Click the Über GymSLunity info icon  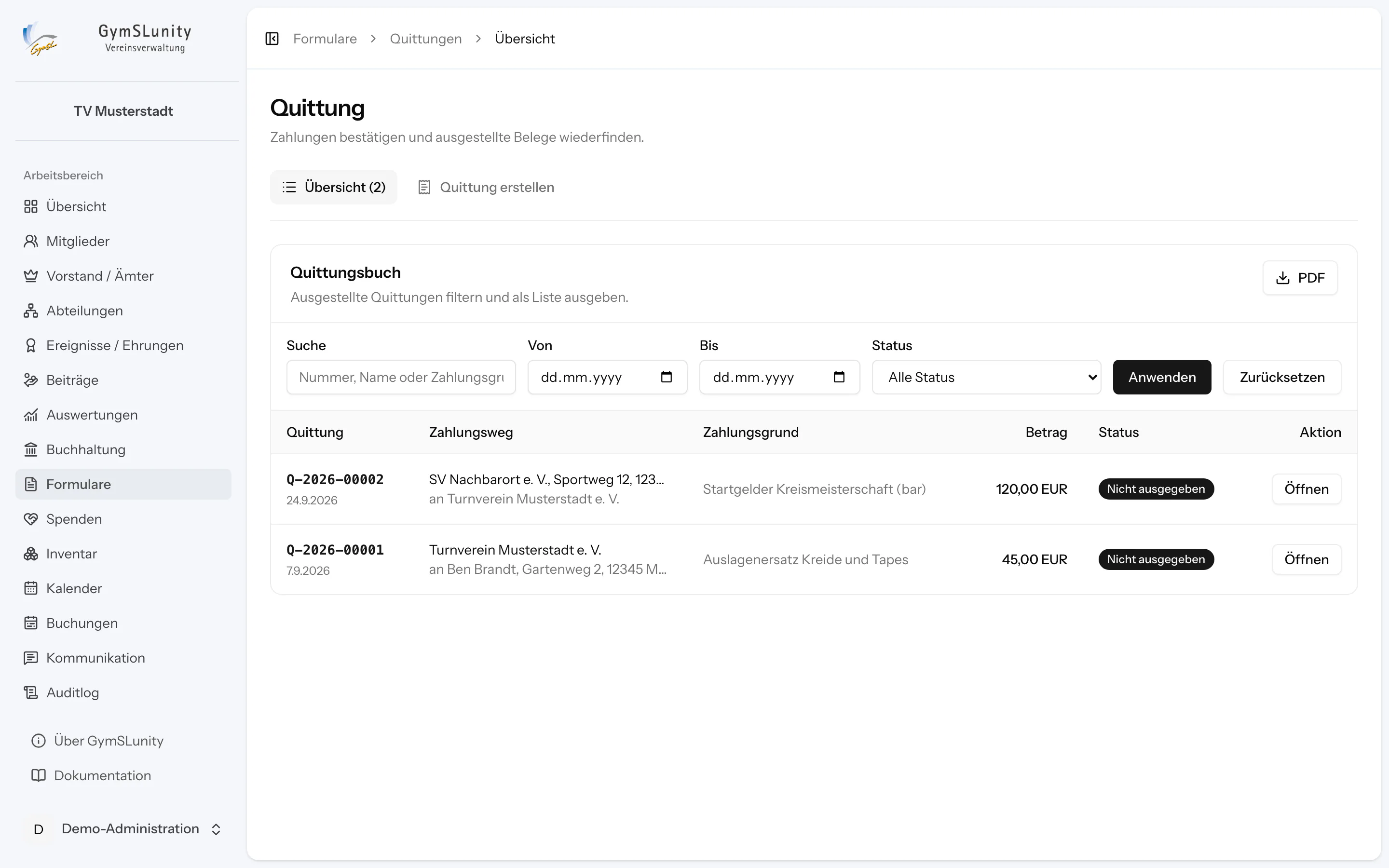pyautogui.click(x=39, y=741)
